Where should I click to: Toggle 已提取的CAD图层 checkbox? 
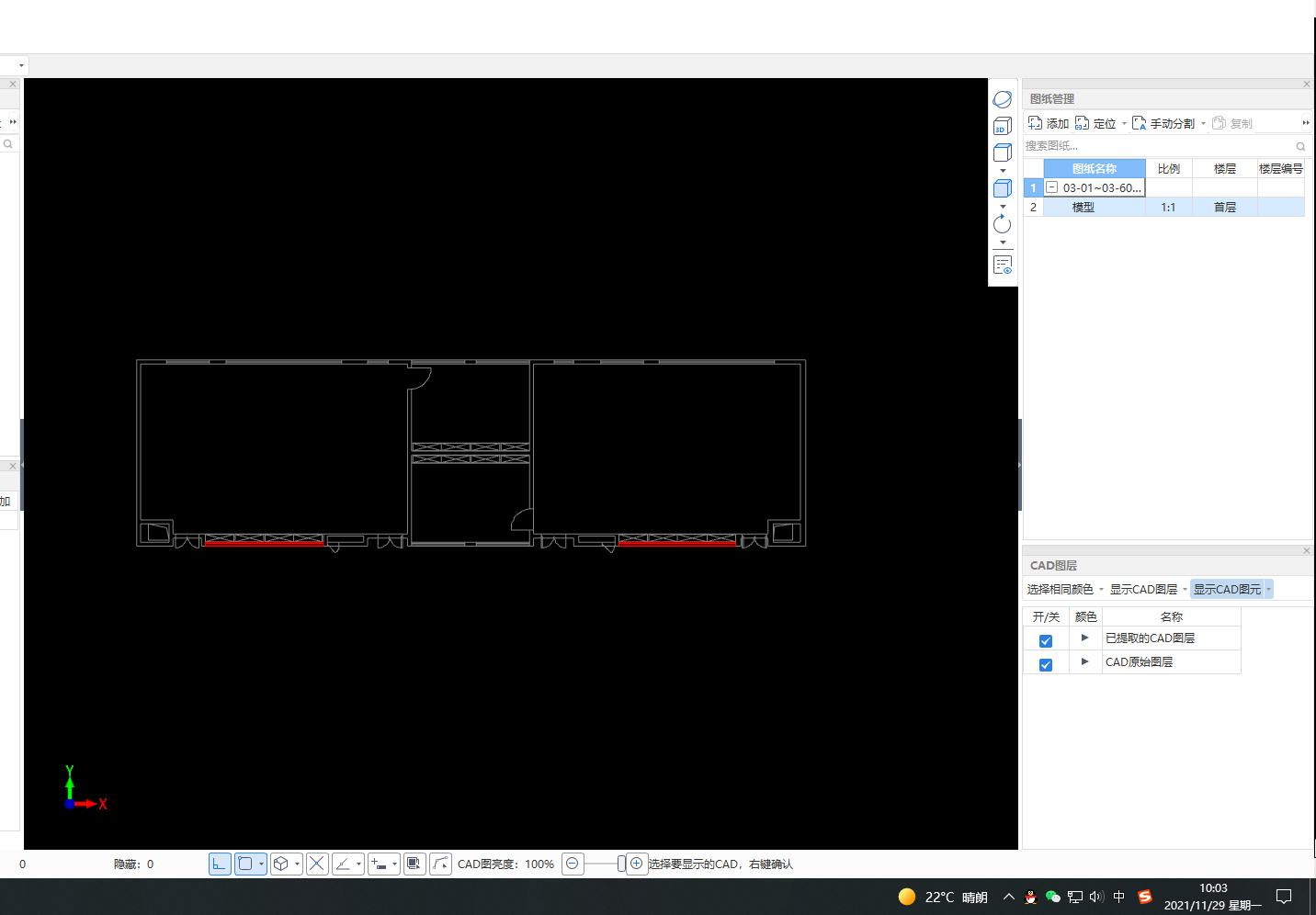1045,640
